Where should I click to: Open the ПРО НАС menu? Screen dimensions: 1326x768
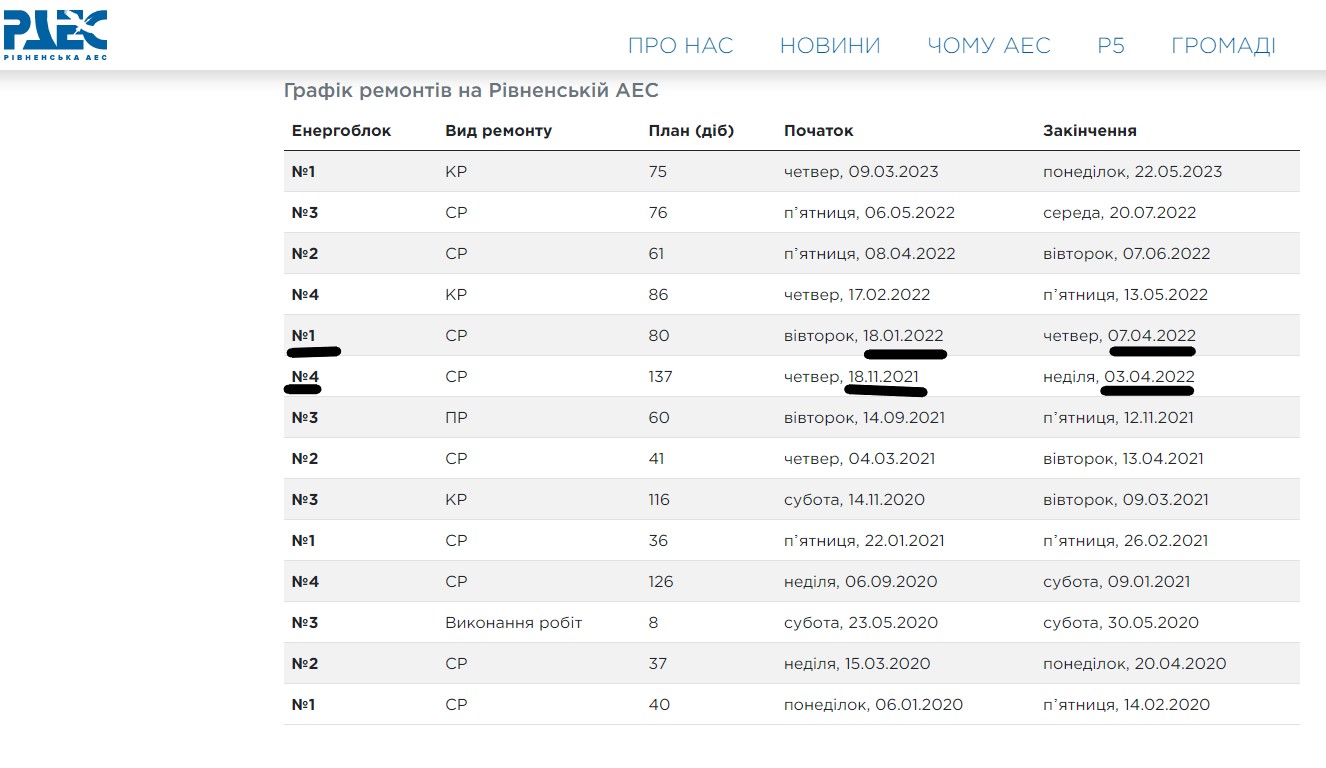pos(680,46)
